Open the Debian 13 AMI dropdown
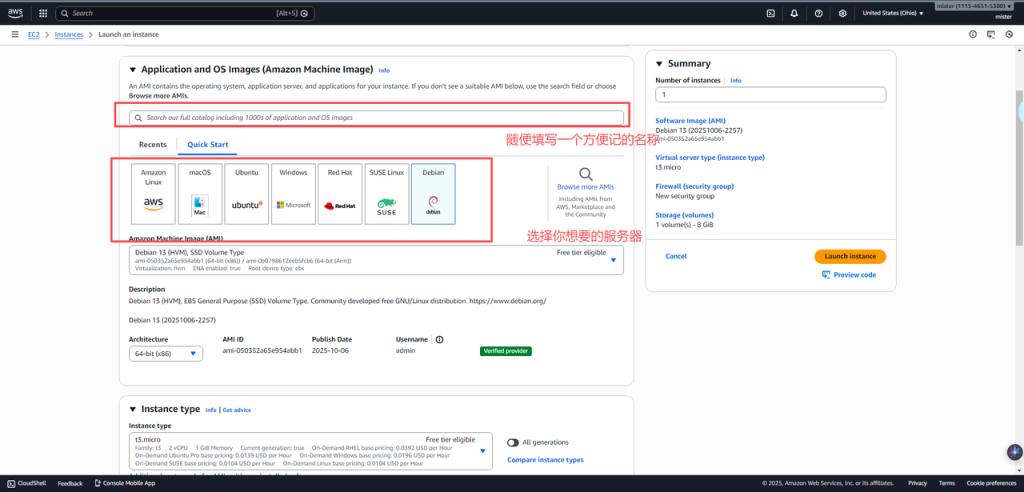 tap(376, 260)
